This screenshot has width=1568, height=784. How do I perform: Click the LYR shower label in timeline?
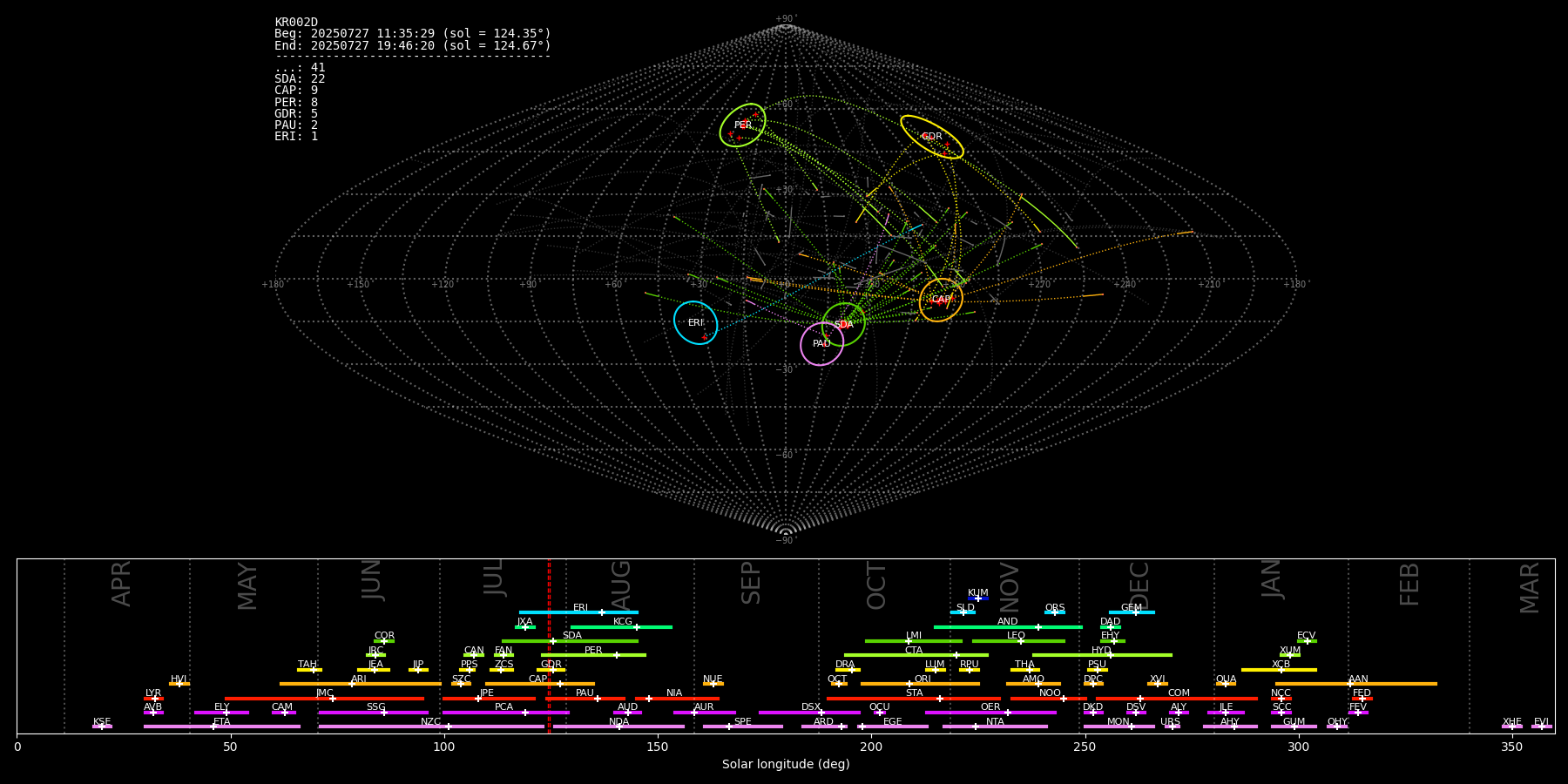153,693
